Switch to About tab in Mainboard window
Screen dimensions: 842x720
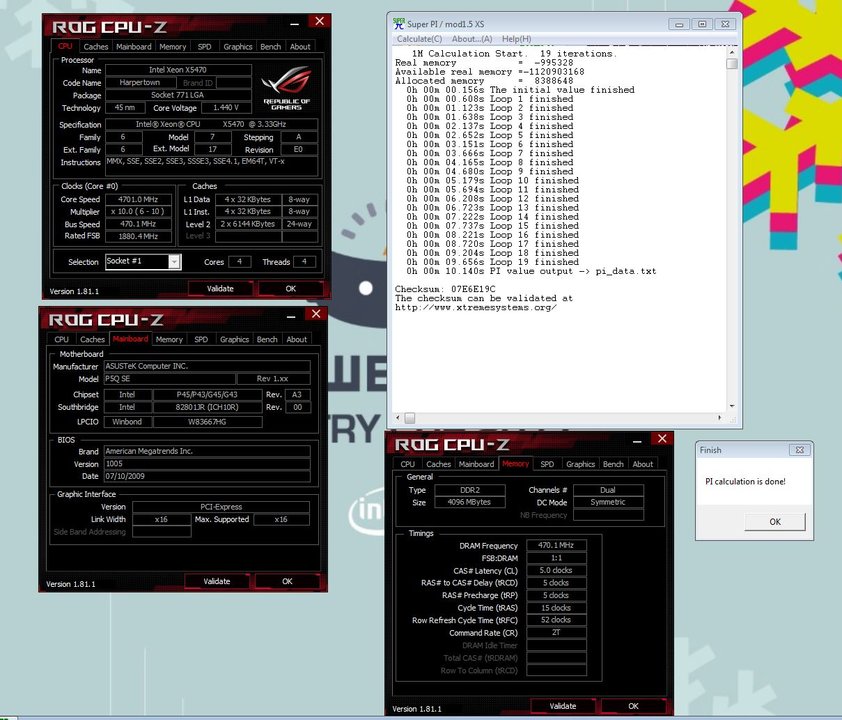coord(296,339)
